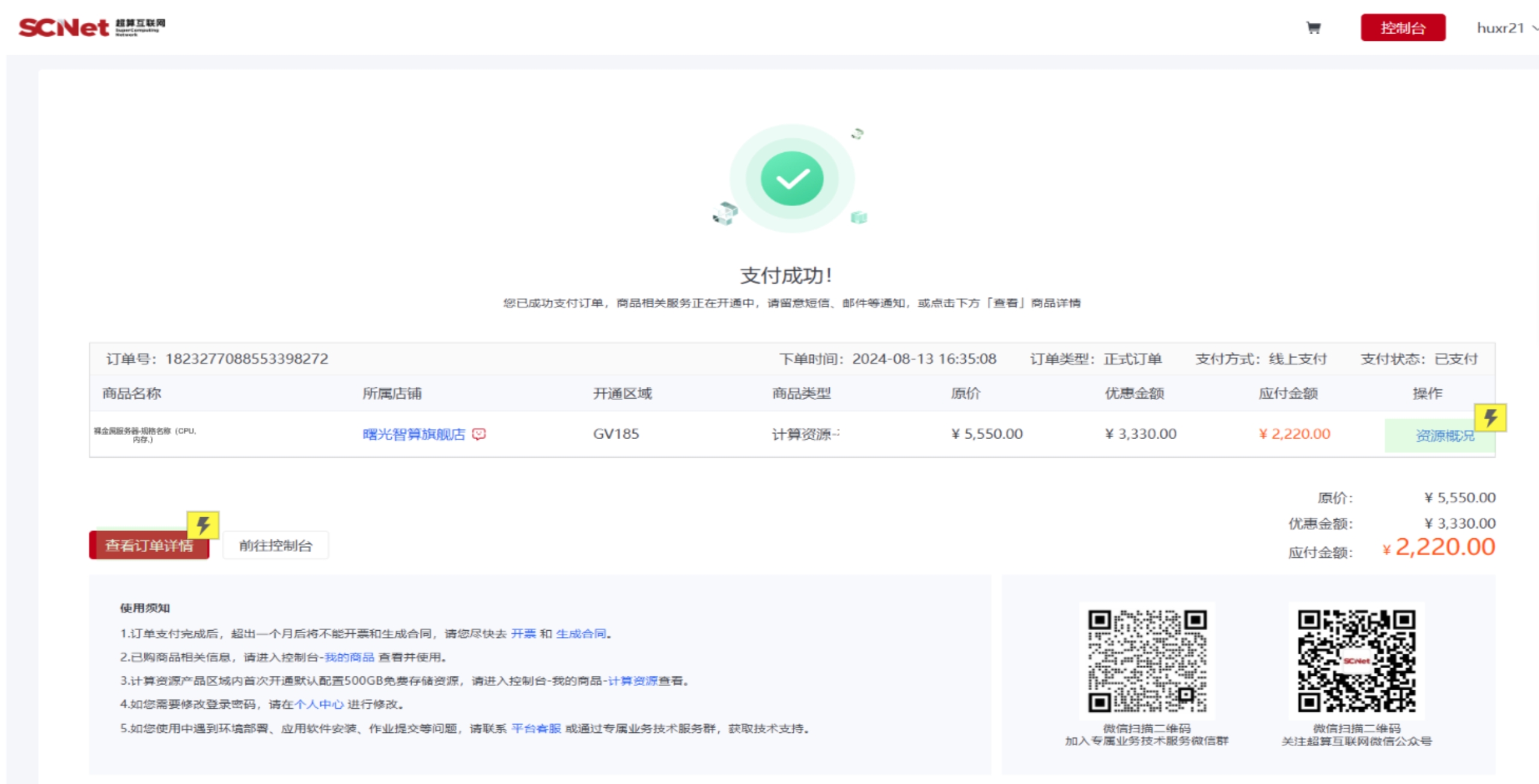Click the 查看订单详情 button
This screenshot has width=1539, height=784.
point(148,545)
